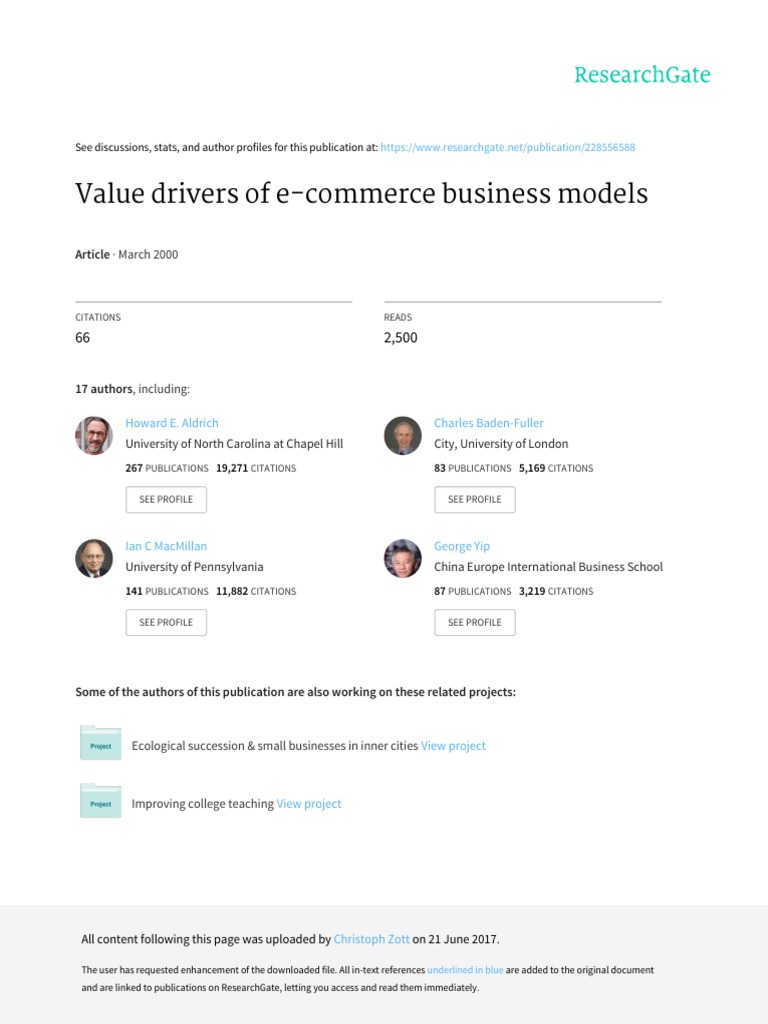Open Charles Baden-Fuller author link
The image size is (768, 1024).
coord(489,423)
